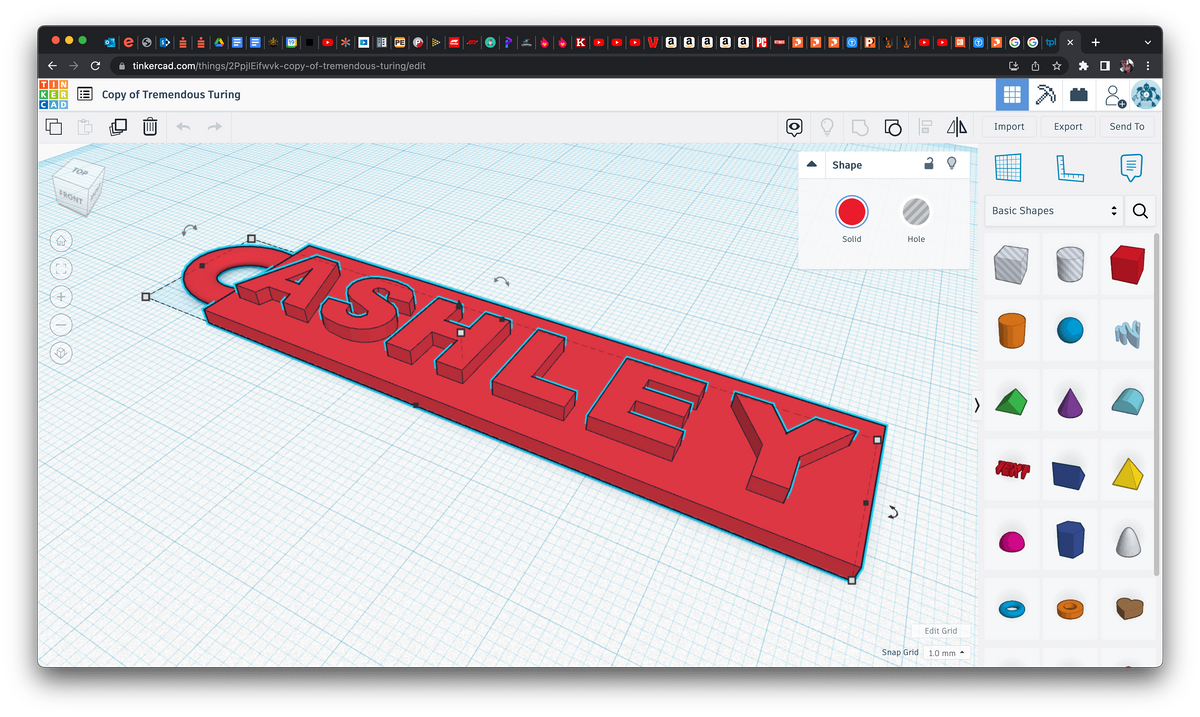Open the Tinkercad tutorials hammer menu

(x=1047, y=94)
